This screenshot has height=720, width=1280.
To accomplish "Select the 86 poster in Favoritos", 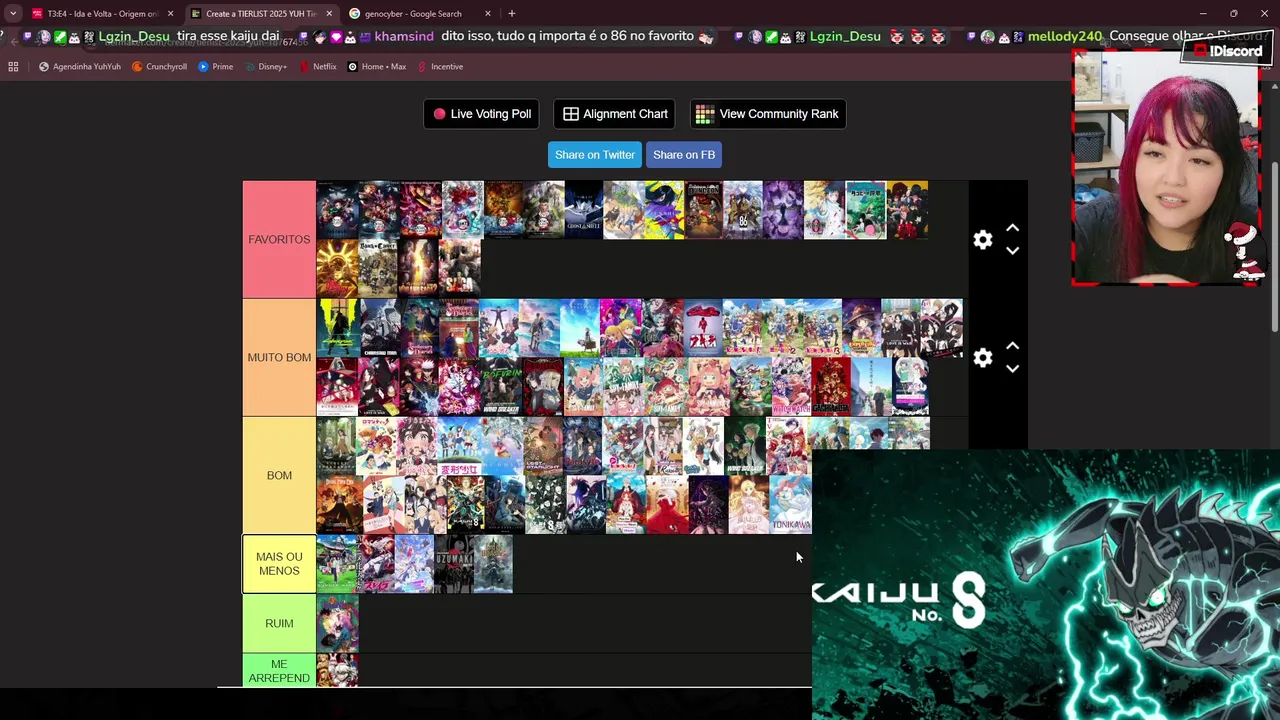I will 743,210.
